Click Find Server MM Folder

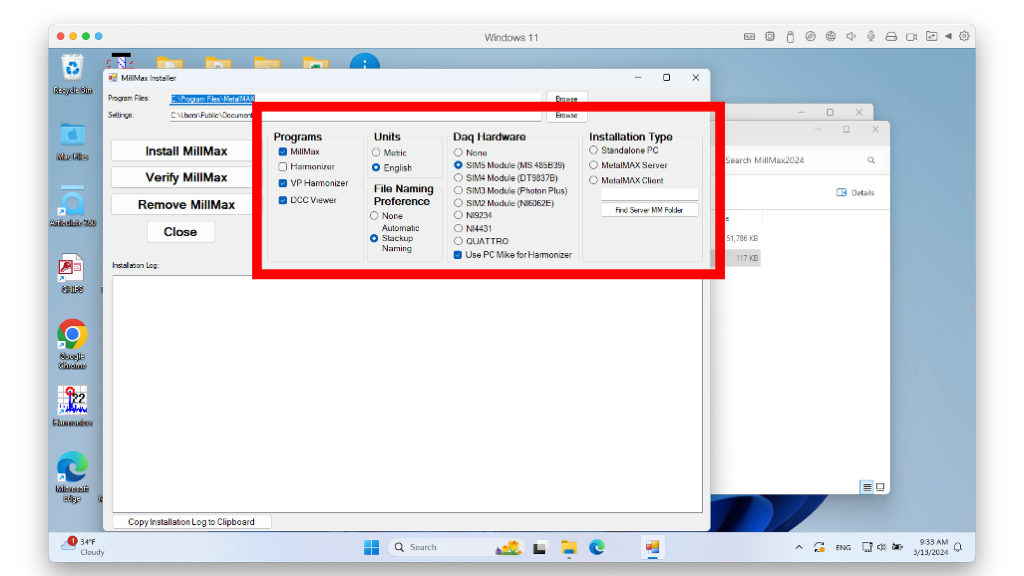coord(649,210)
